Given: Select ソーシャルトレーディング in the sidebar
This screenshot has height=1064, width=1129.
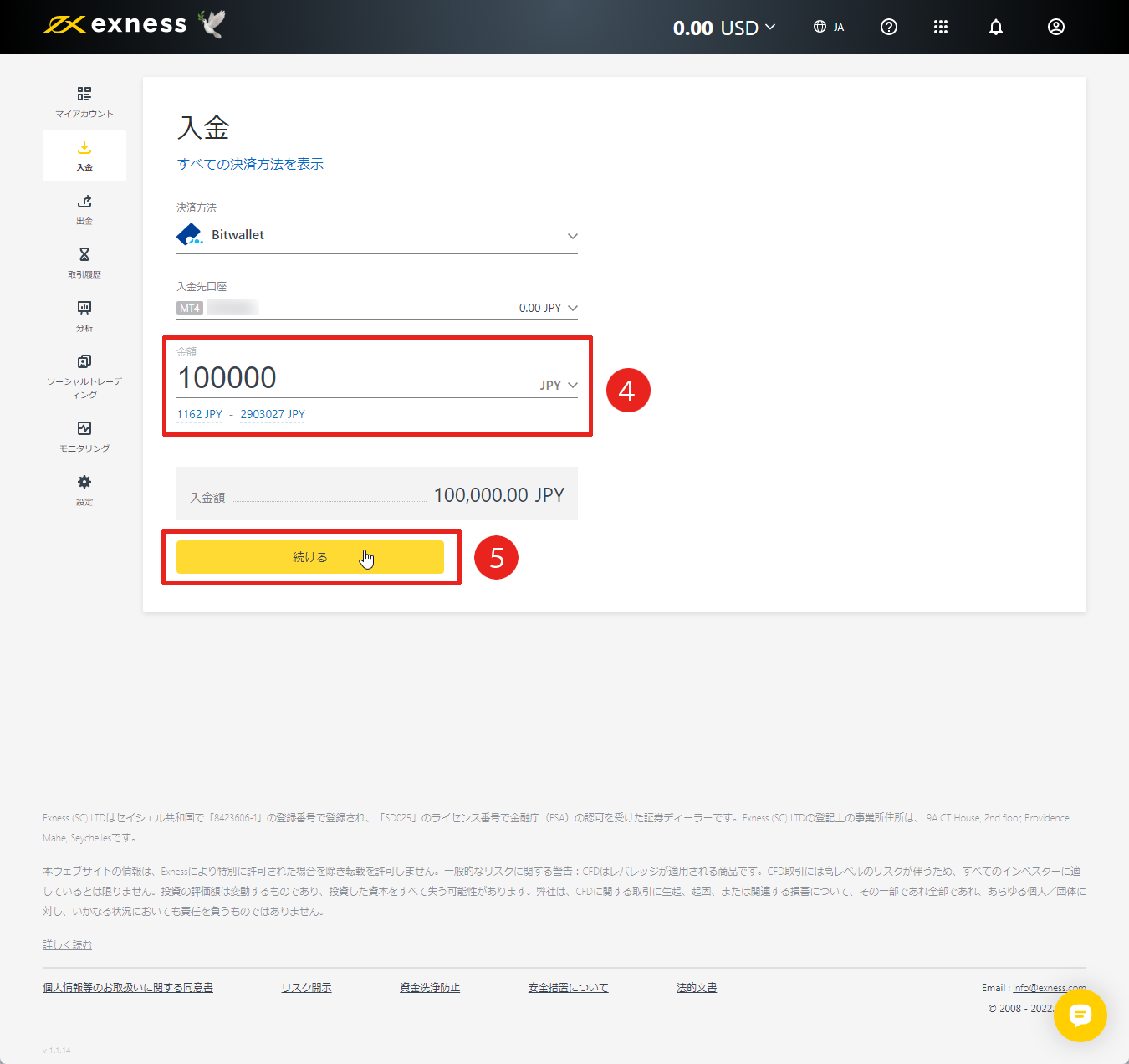Looking at the screenshot, I should (x=84, y=368).
